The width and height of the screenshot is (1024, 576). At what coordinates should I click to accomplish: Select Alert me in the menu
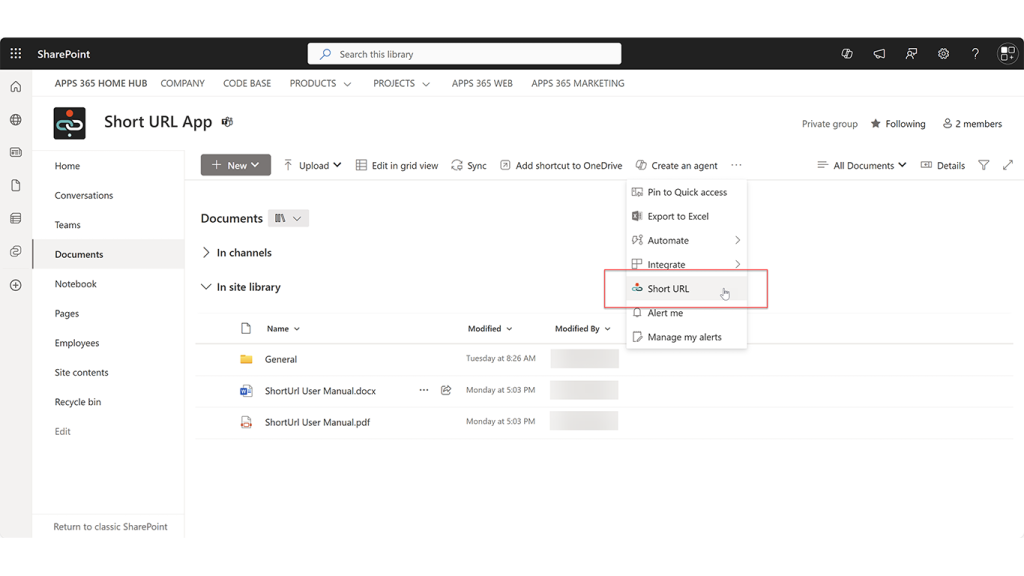tap(686, 313)
